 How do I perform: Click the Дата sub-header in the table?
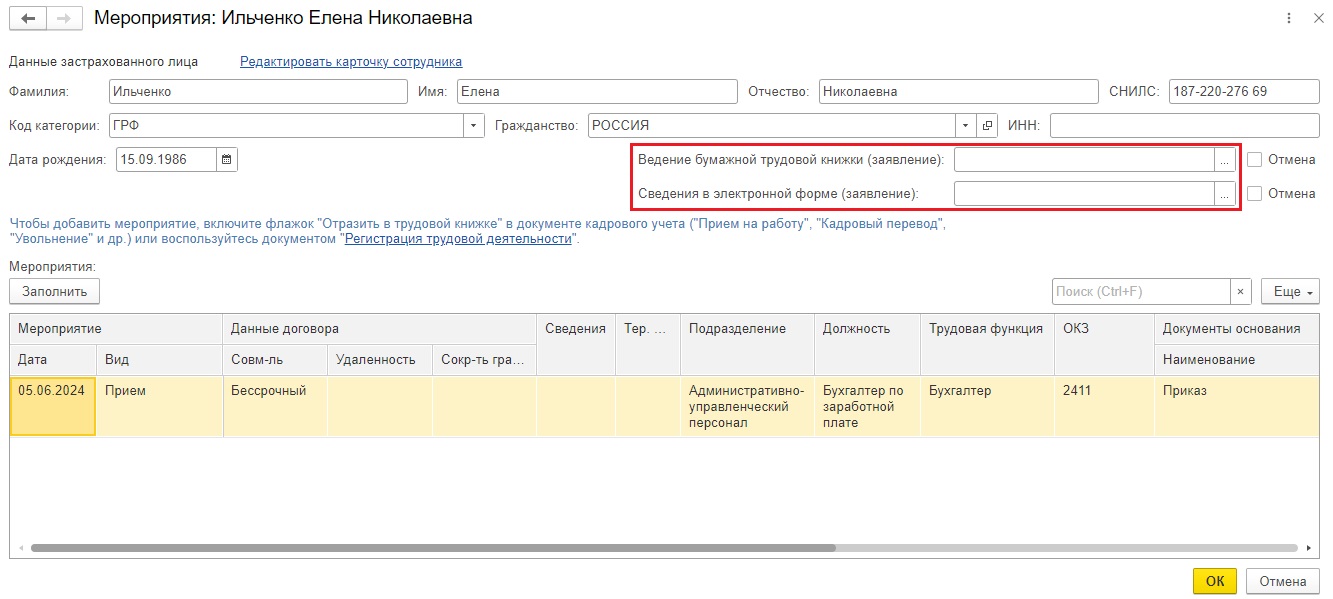pos(53,360)
